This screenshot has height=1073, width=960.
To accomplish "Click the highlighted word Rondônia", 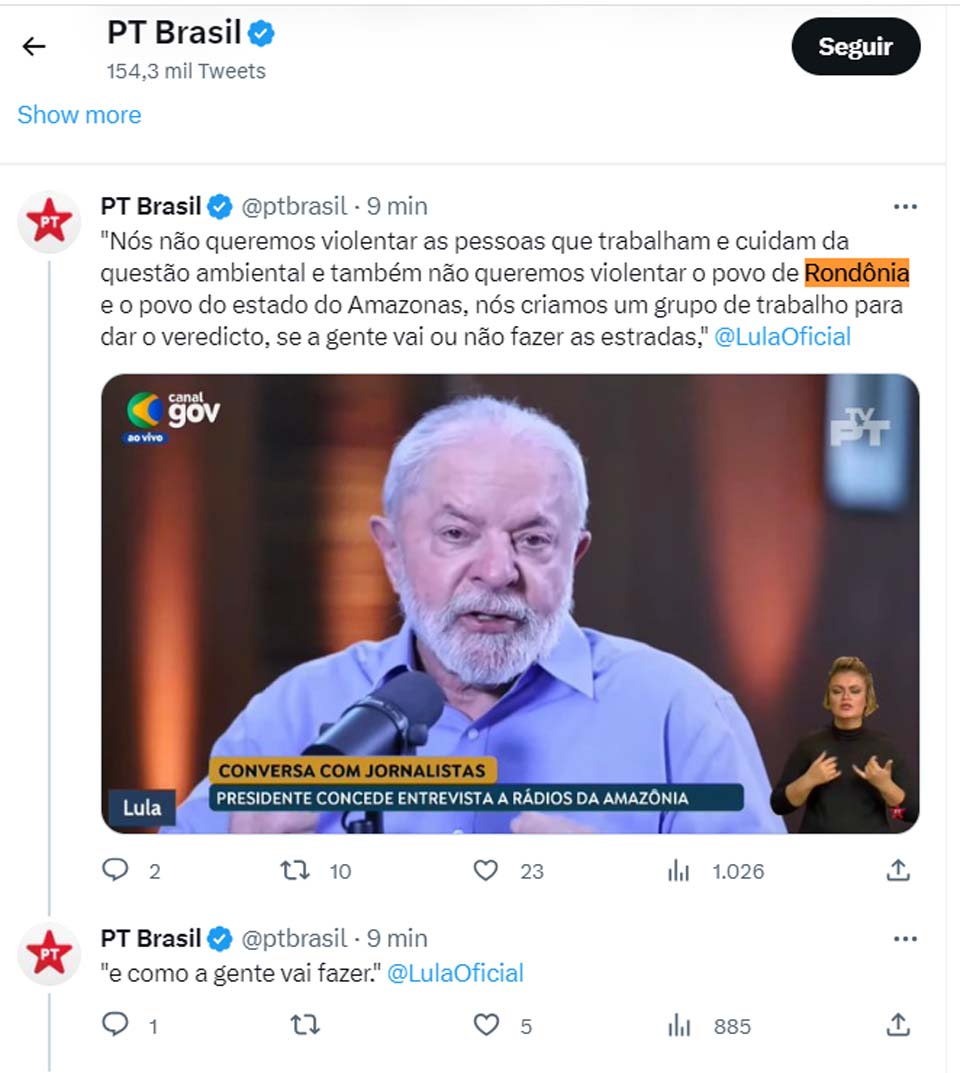I will point(857,273).
